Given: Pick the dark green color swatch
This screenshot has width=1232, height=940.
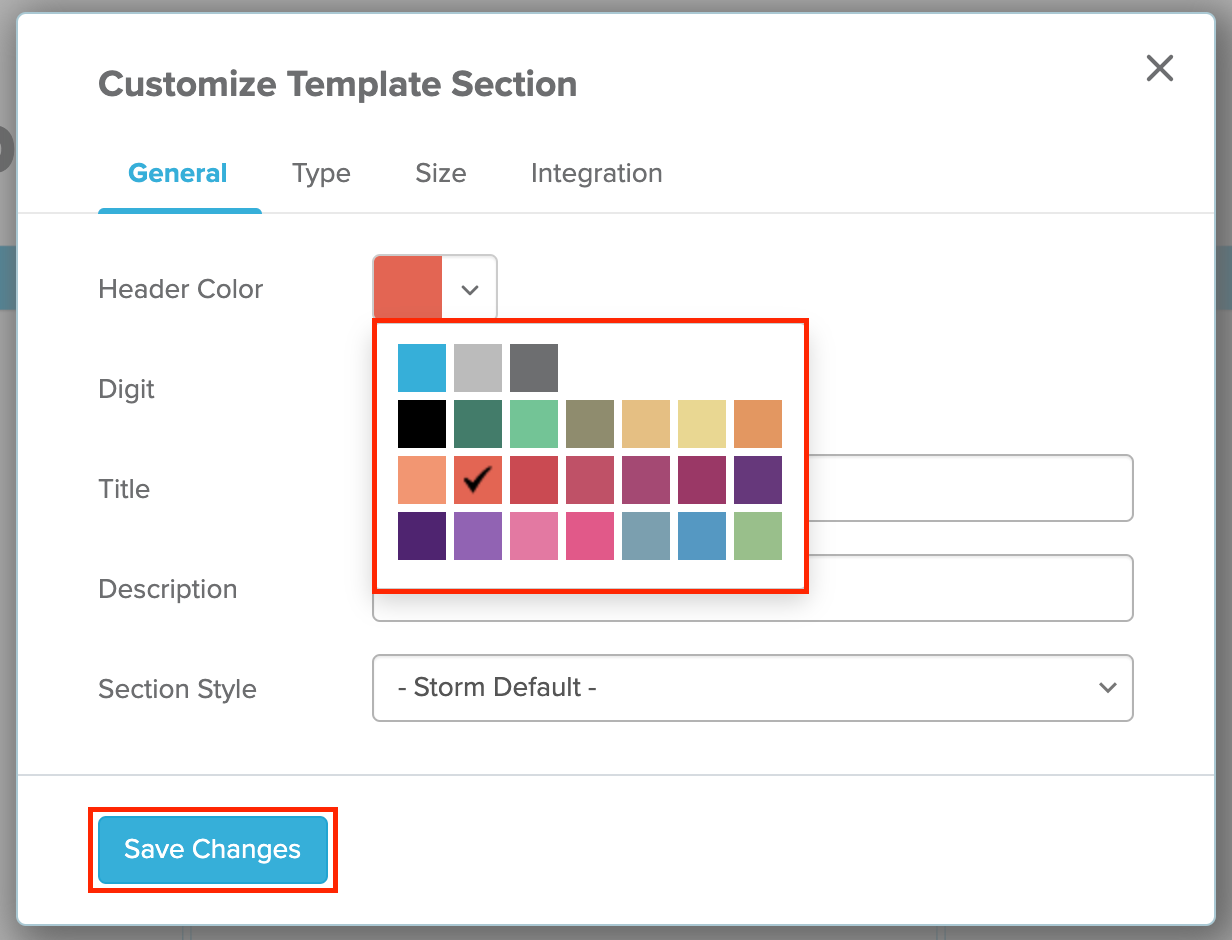Looking at the screenshot, I should [x=478, y=424].
